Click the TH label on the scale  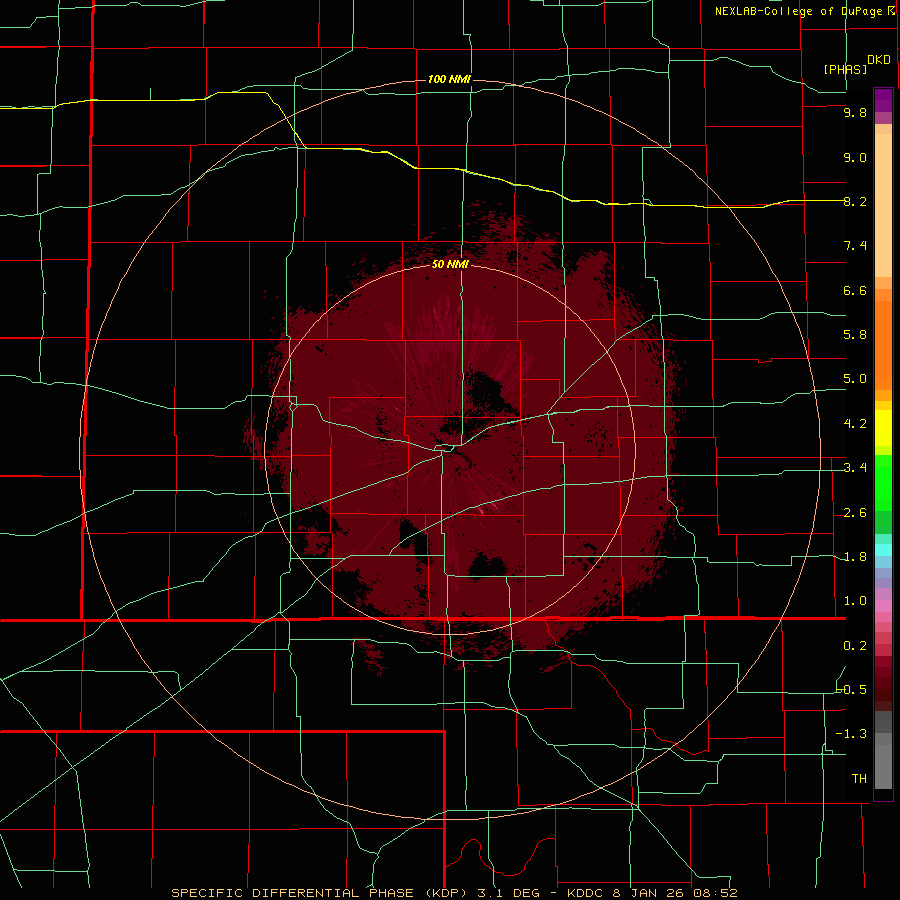pyautogui.click(x=859, y=779)
